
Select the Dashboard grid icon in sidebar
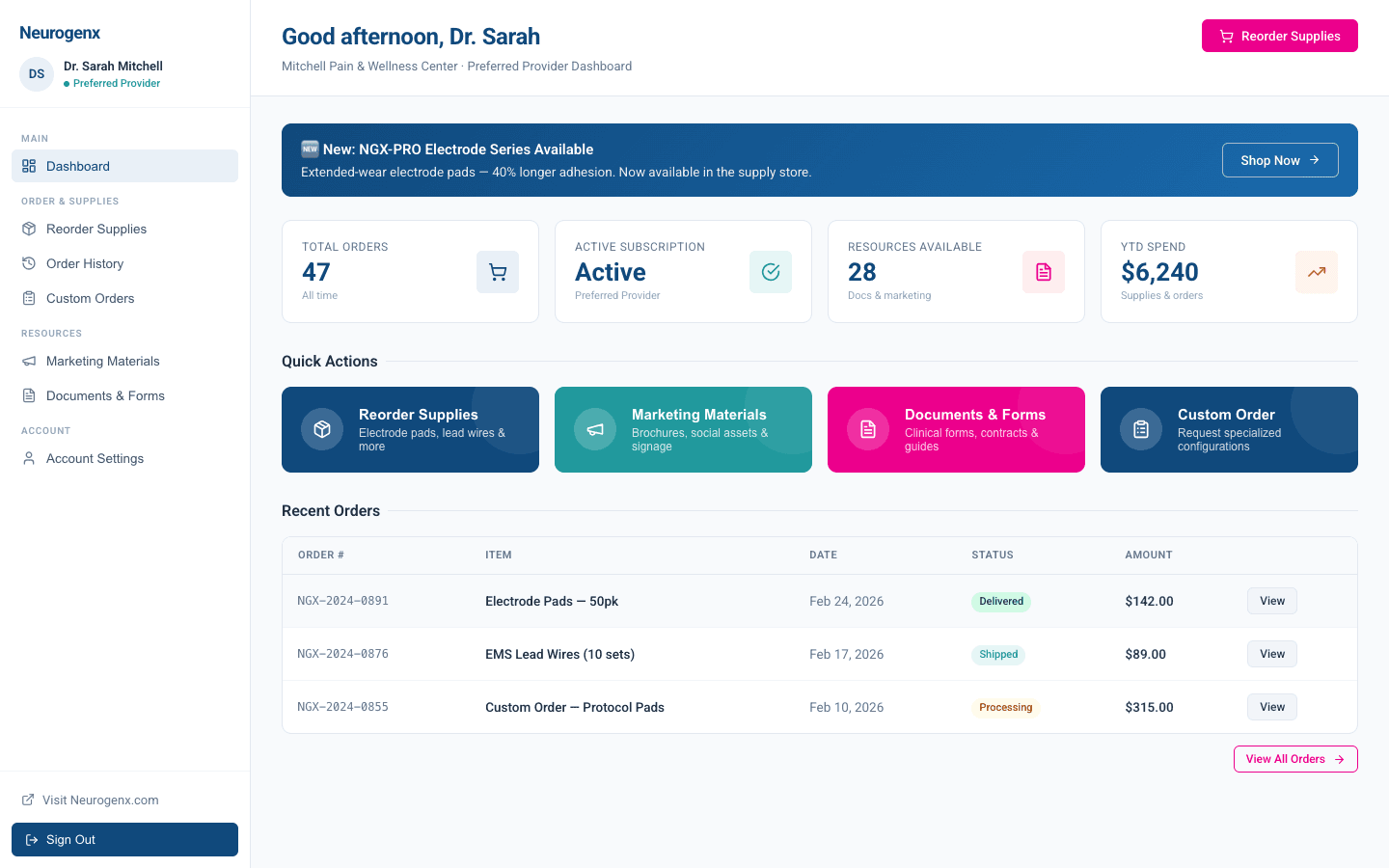pos(28,166)
